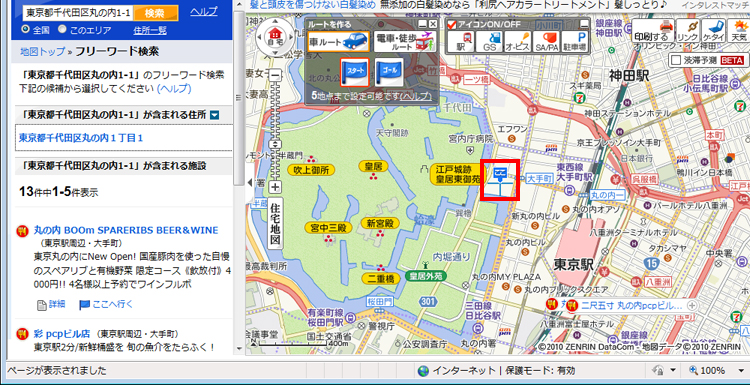Open the 二尺五寸 丸の内pcpビル map popup link

coord(632,305)
